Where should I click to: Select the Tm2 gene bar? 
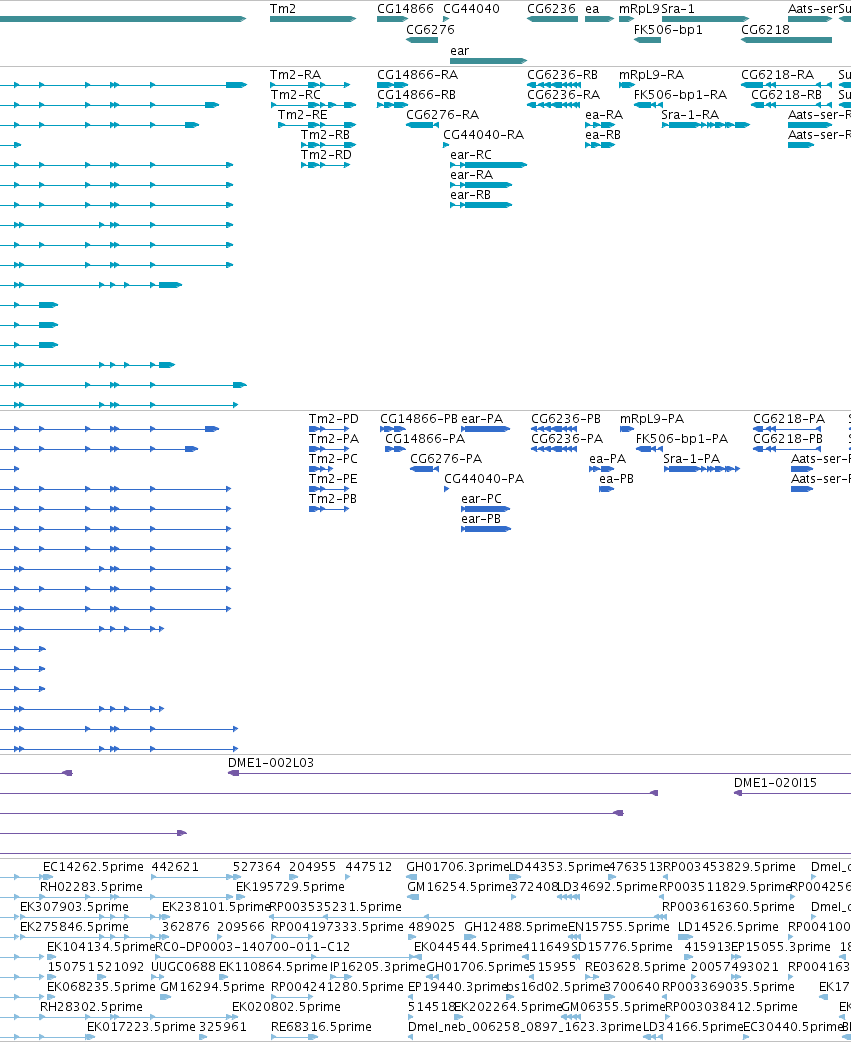pos(313,19)
